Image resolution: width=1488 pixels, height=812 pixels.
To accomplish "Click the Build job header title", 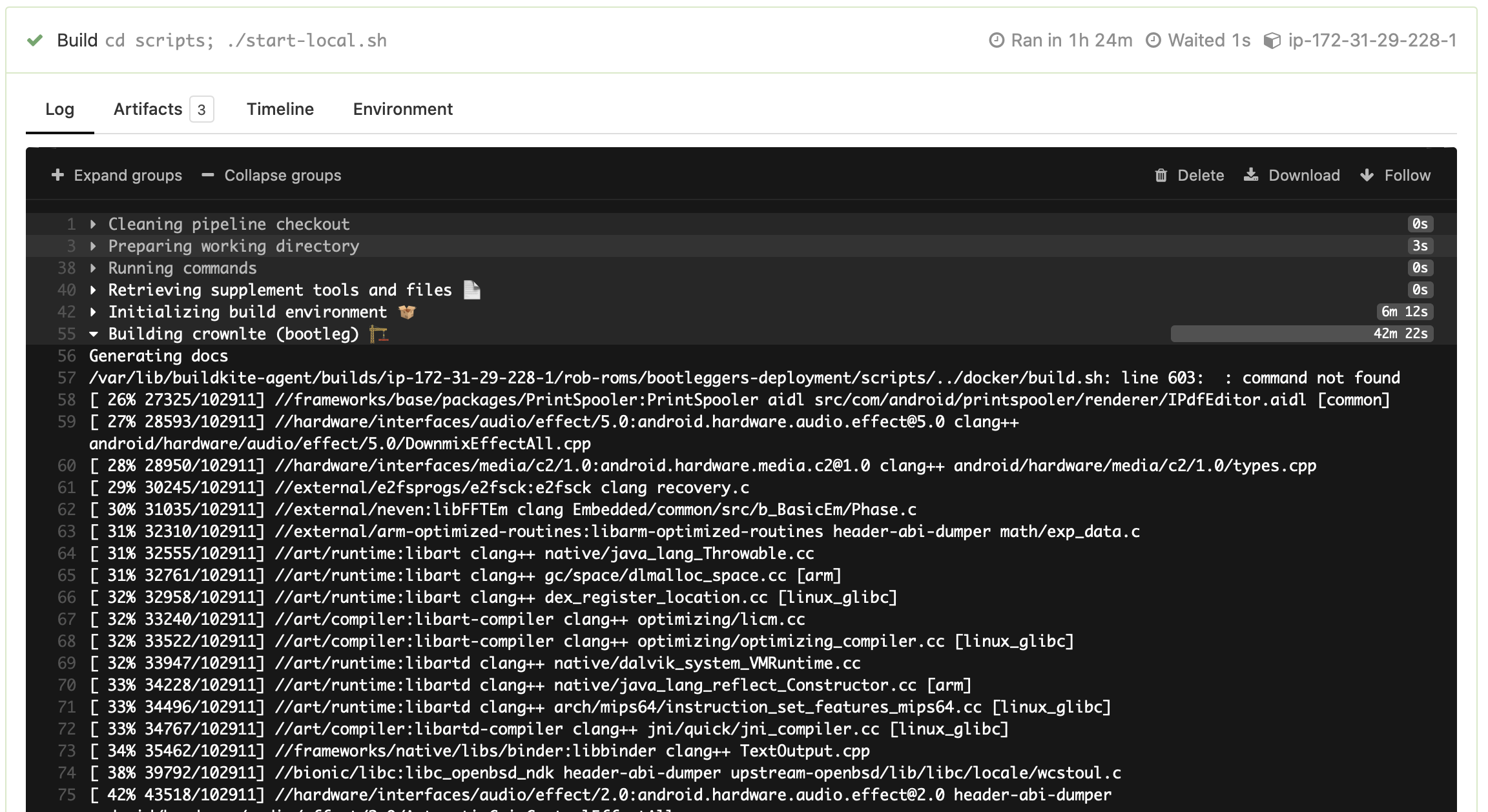I will tap(77, 41).
